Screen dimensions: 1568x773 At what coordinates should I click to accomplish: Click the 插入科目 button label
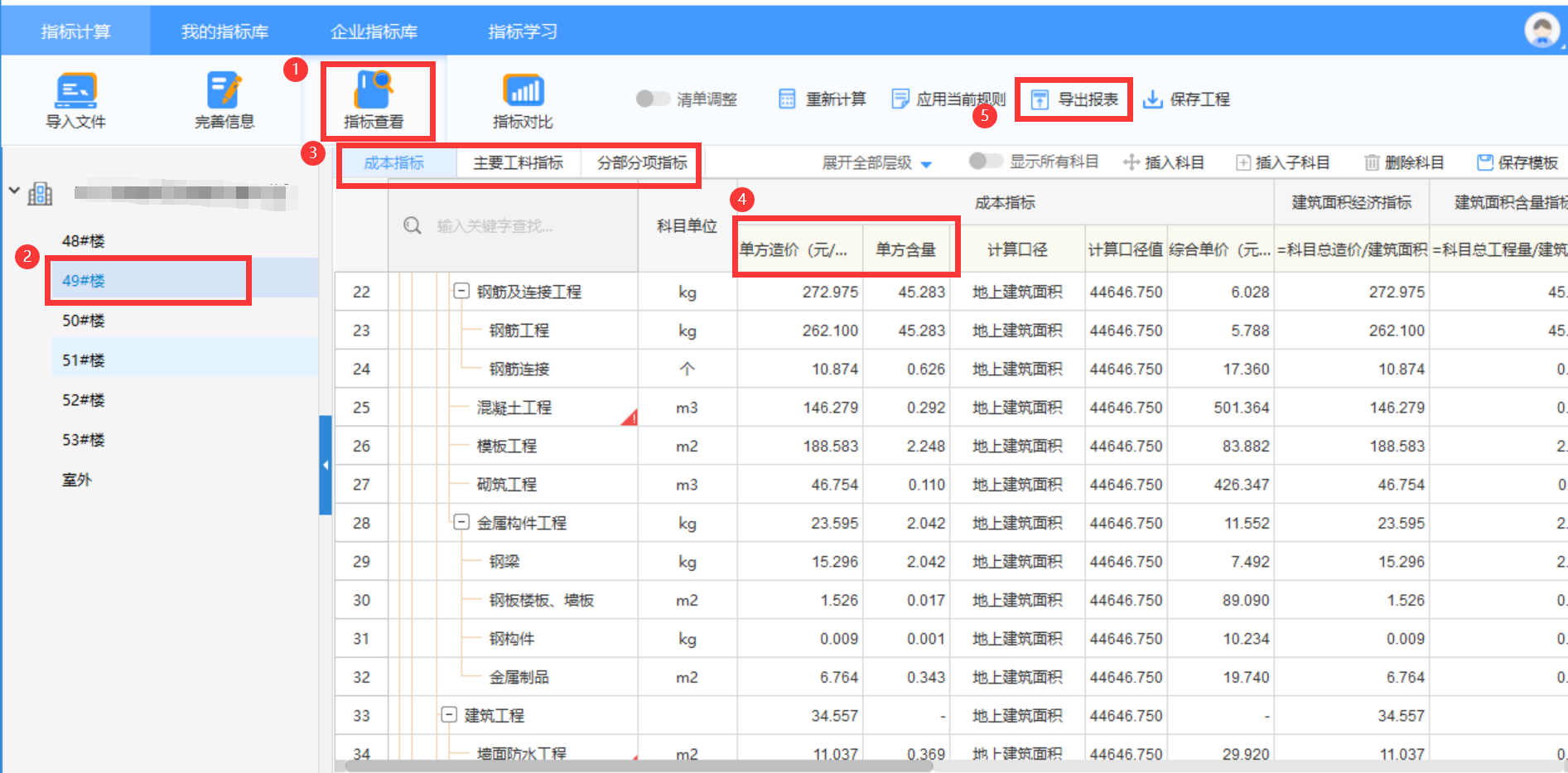(x=1175, y=162)
